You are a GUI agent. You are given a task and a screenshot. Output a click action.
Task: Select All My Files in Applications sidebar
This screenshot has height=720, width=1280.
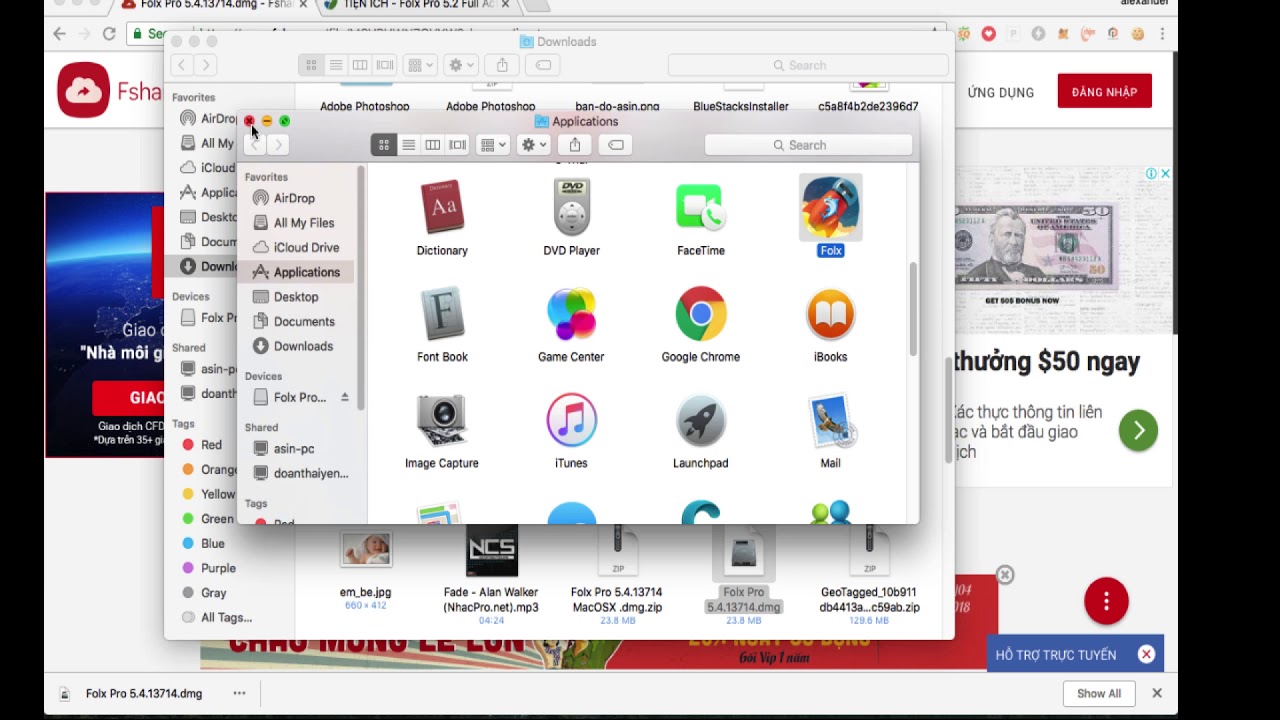[x=303, y=223]
